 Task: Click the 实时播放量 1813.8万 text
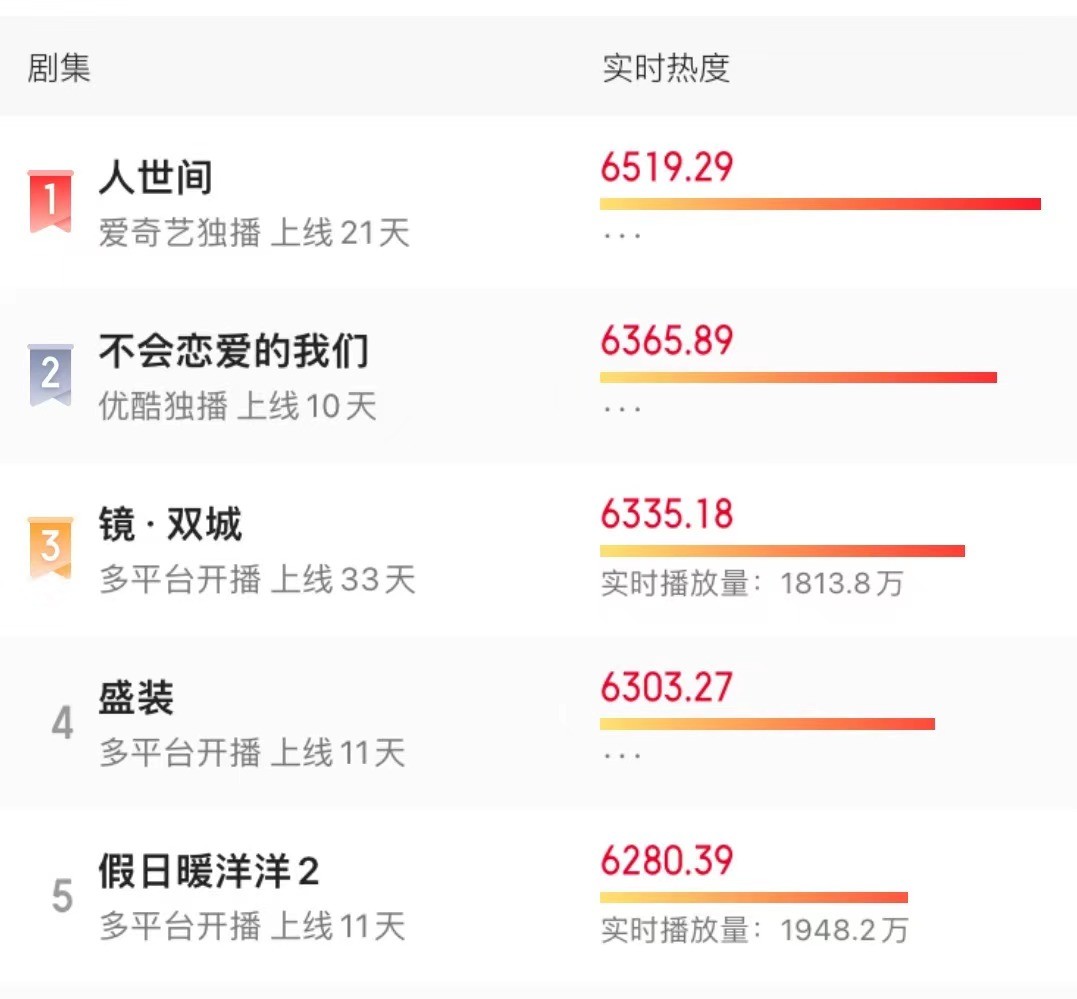[751, 583]
